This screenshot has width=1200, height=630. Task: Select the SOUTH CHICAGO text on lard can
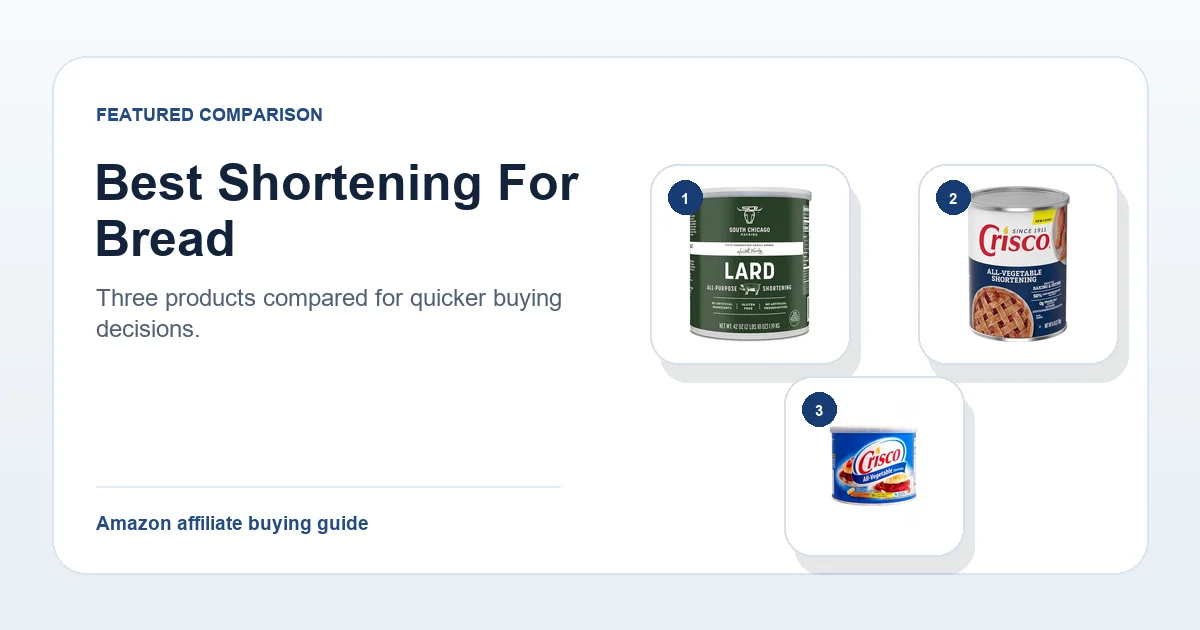tap(749, 228)
